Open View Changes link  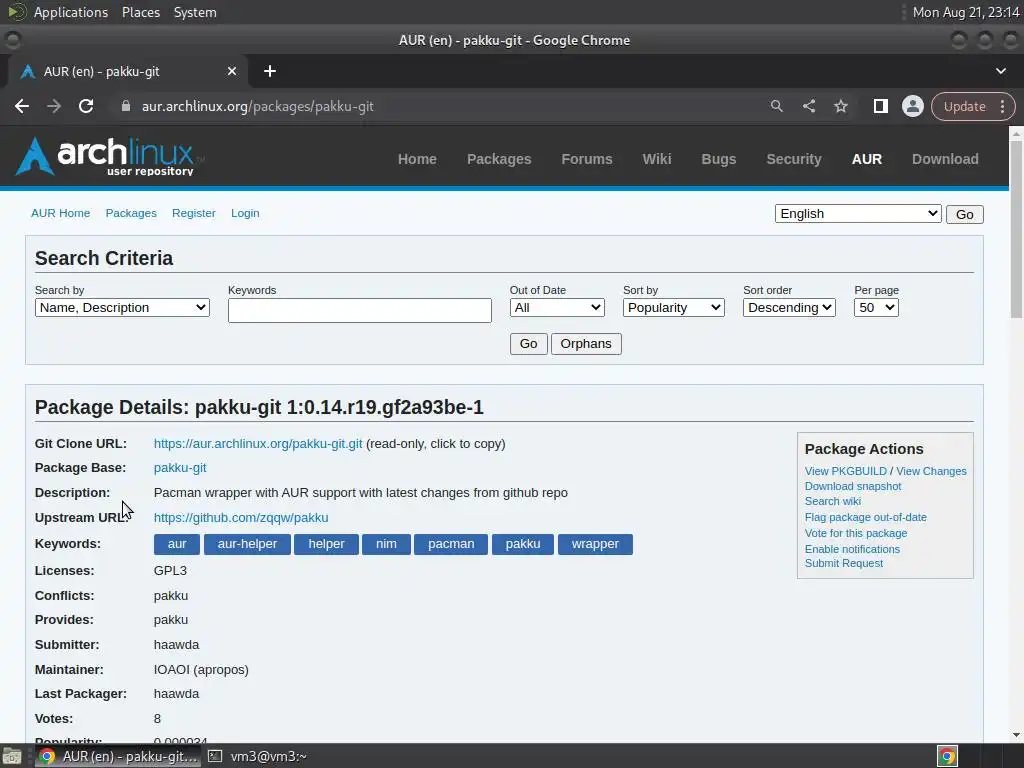931,471
